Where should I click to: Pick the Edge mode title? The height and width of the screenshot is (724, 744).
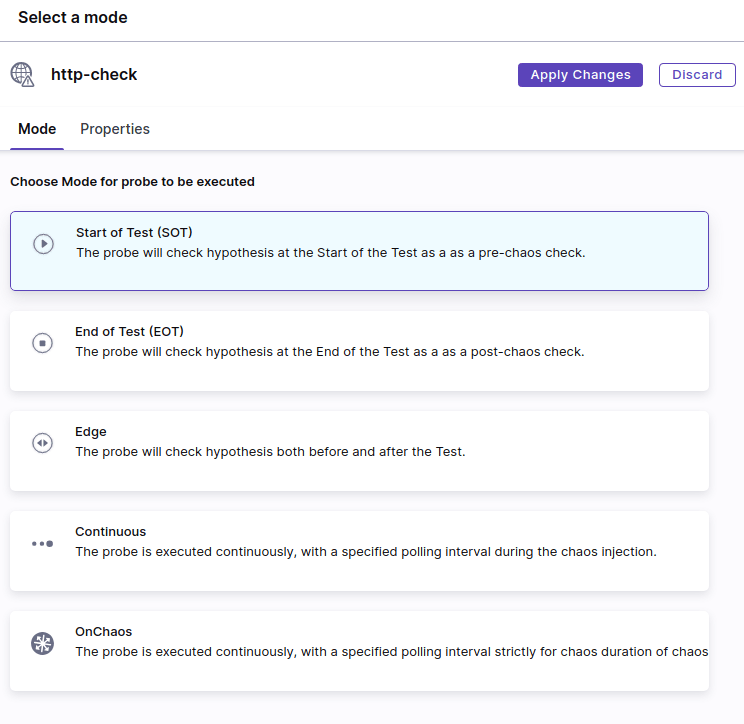[x=91, y=432]
